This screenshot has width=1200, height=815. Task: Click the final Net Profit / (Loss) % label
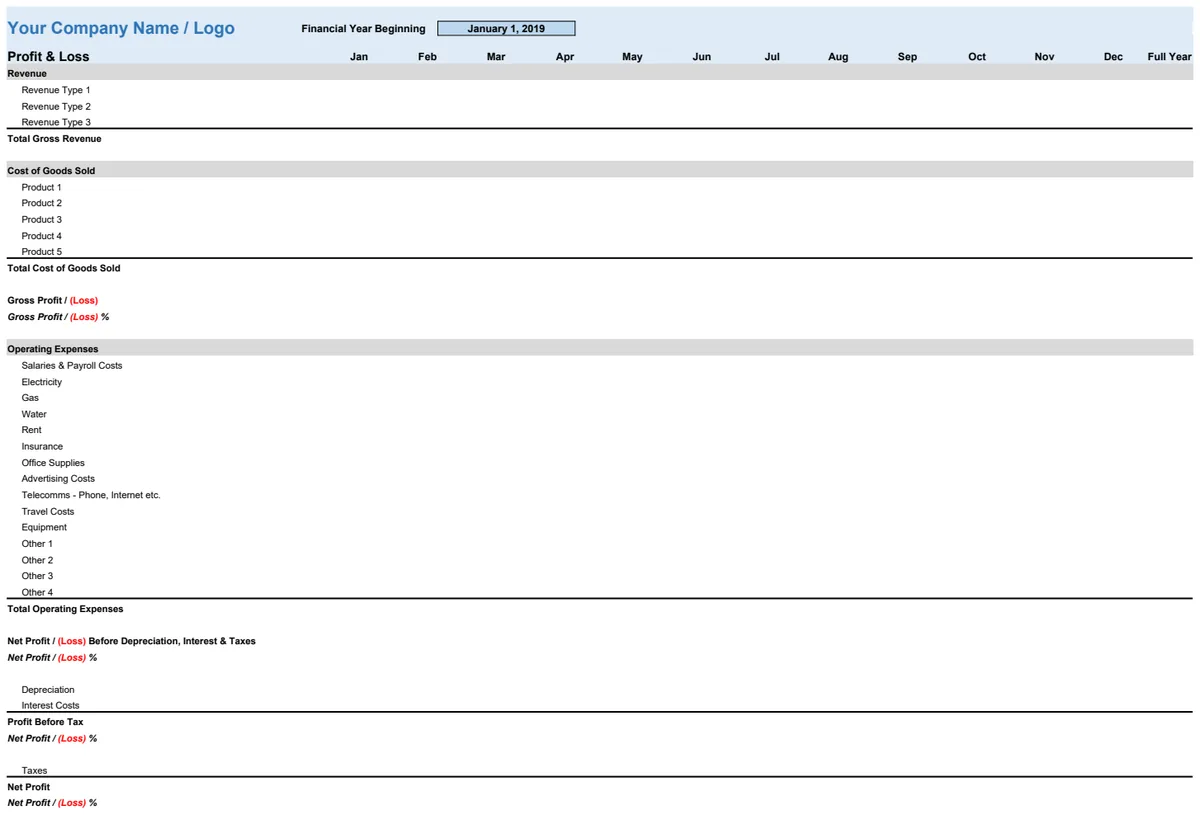coord(52,803)
